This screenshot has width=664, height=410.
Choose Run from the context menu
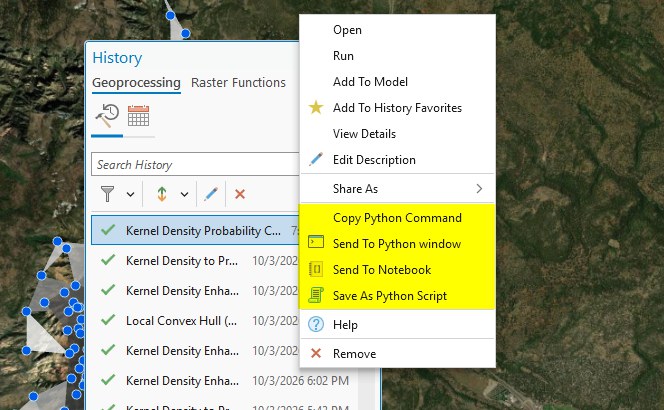[x=397, y=56]
